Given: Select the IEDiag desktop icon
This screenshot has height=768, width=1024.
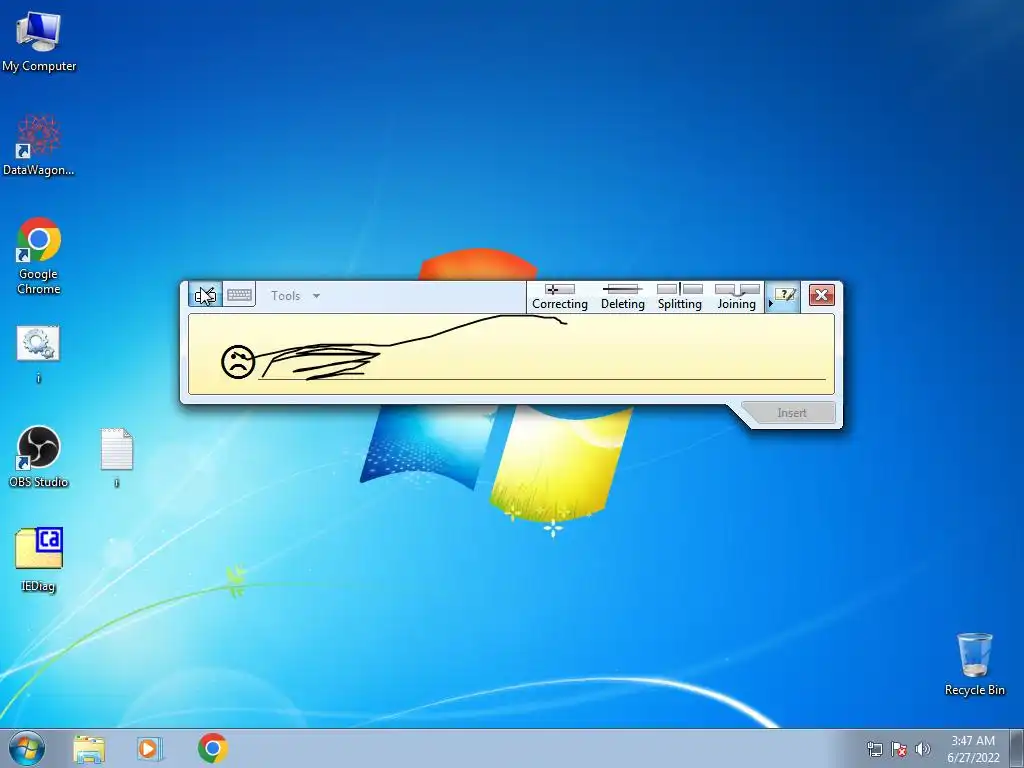Looking at the screenshot, I should click(39, 560).
